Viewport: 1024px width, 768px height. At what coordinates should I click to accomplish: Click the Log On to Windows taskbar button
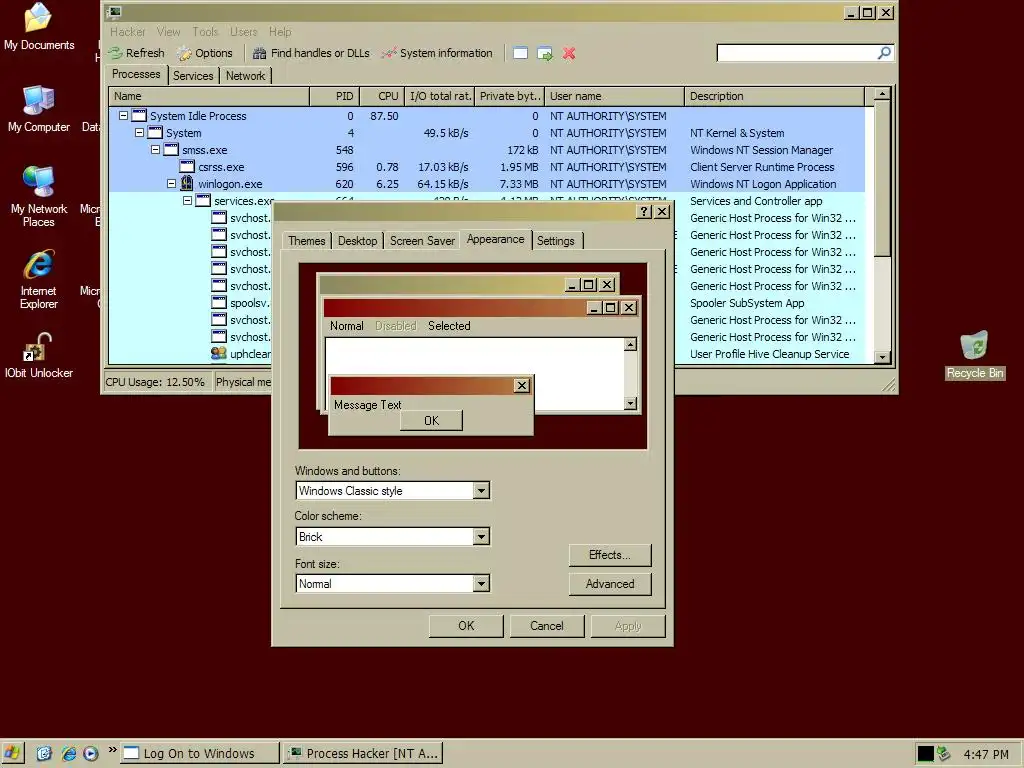200,753
